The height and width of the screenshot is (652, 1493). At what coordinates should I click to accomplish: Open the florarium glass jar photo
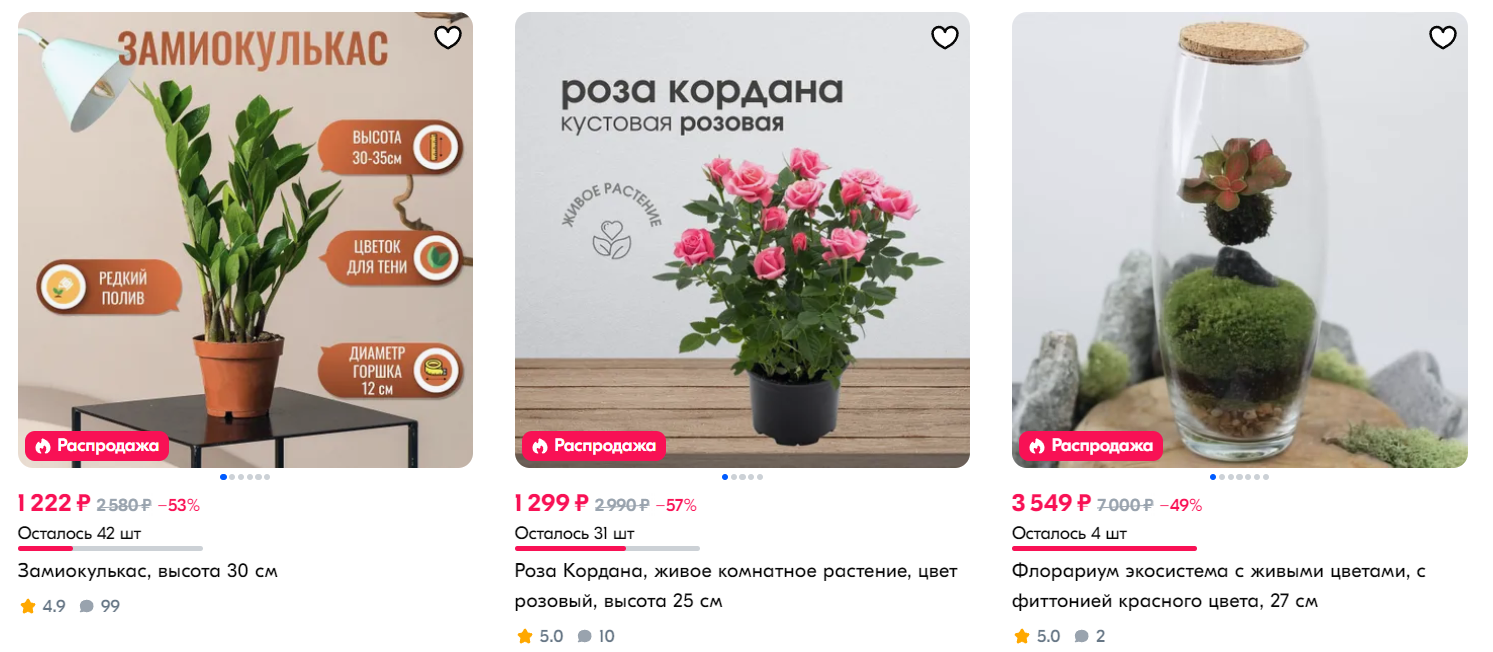click(x=1240, y=240)
